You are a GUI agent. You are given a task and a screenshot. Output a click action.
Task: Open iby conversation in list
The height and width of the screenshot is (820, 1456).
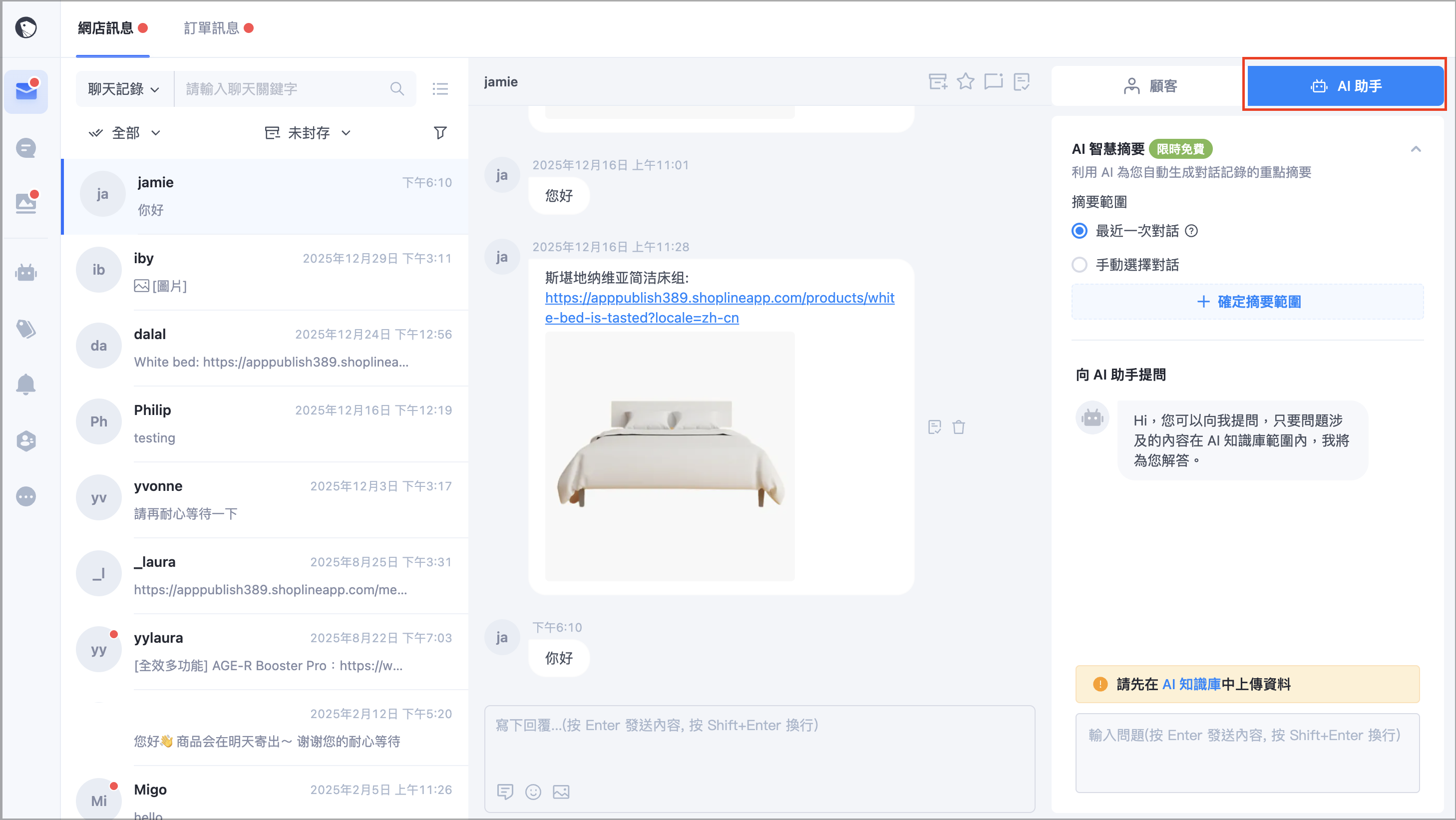pyautogui.click(x=266, y=272)
